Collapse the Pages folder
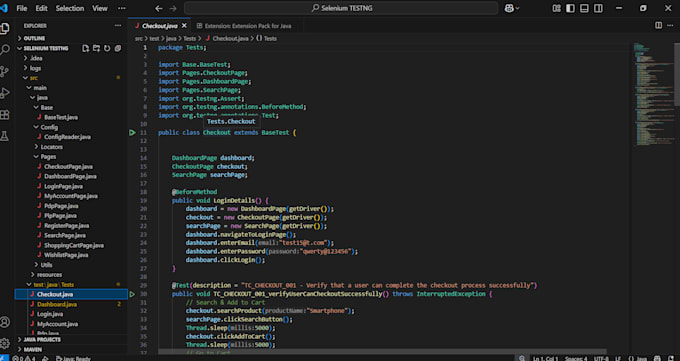Viewport: 680px width, 361px height. 72,157
